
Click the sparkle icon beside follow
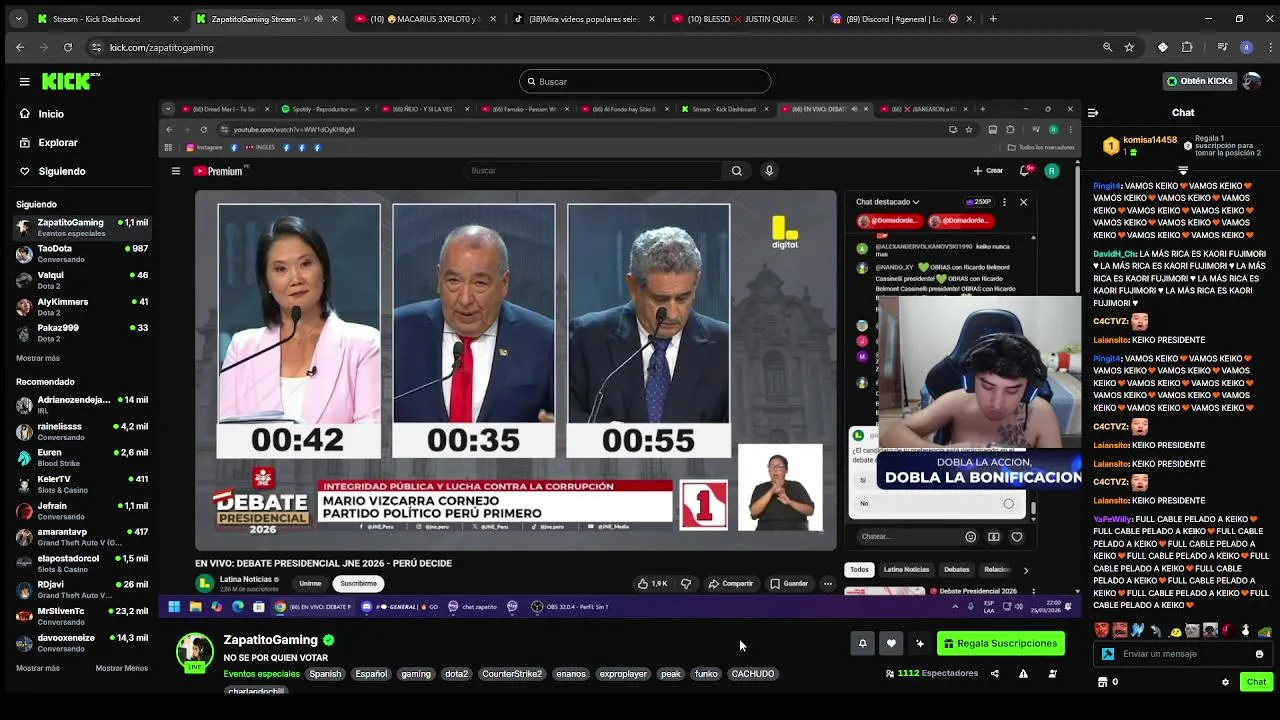920,644
